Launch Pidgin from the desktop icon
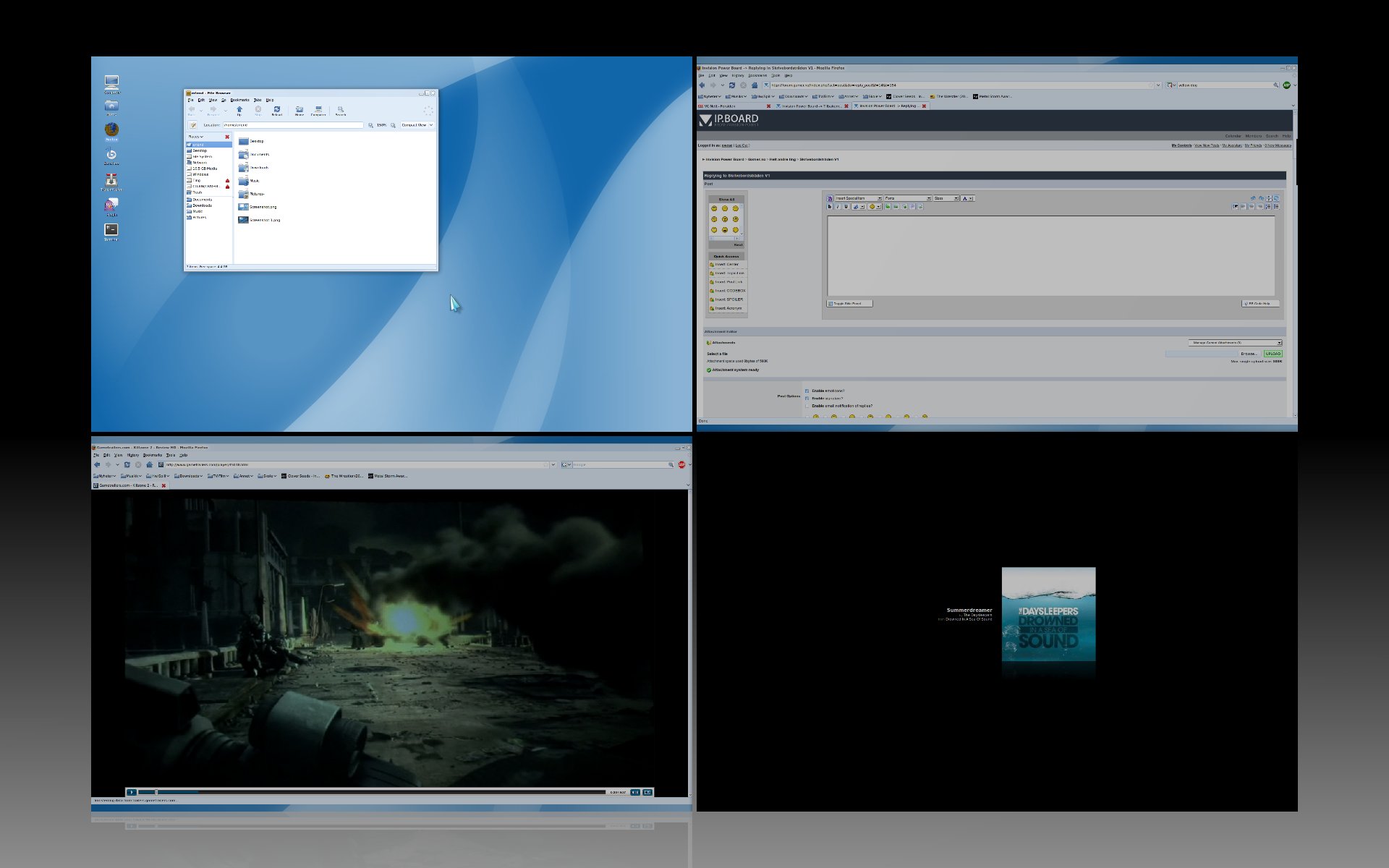This screenshot has height=868, width=1389. pos(111,205)
